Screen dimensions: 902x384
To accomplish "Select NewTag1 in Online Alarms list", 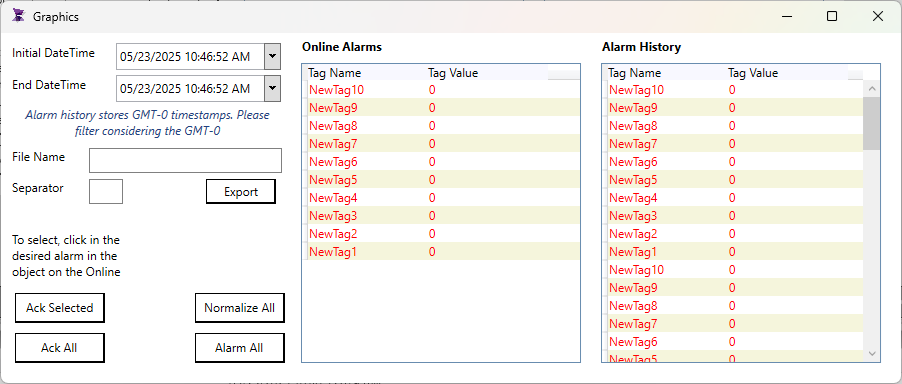I will pyautogui.click(x=441, y=252).
